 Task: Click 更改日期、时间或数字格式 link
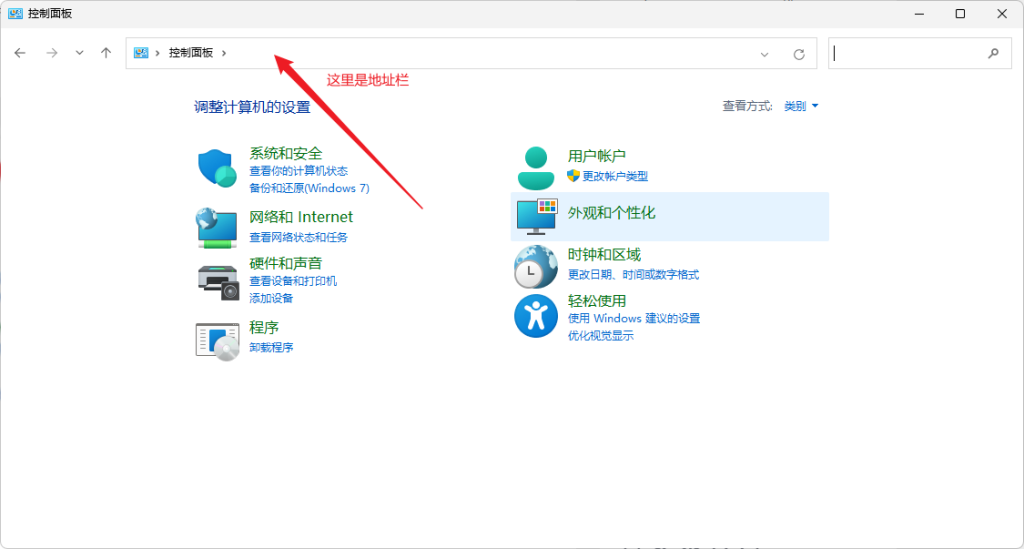click(x=633, y=275)
